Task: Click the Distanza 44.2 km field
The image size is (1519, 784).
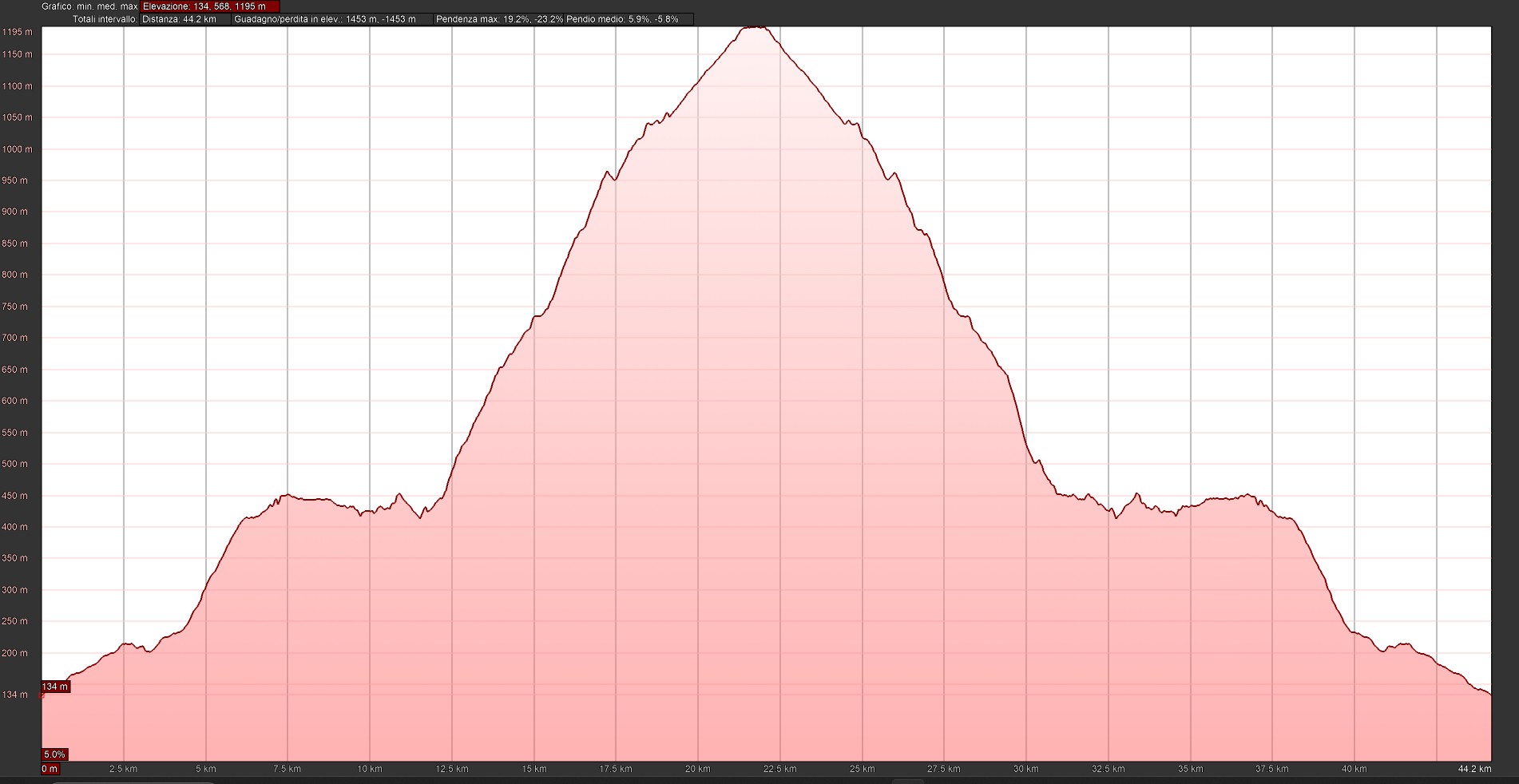Action: 184,19
